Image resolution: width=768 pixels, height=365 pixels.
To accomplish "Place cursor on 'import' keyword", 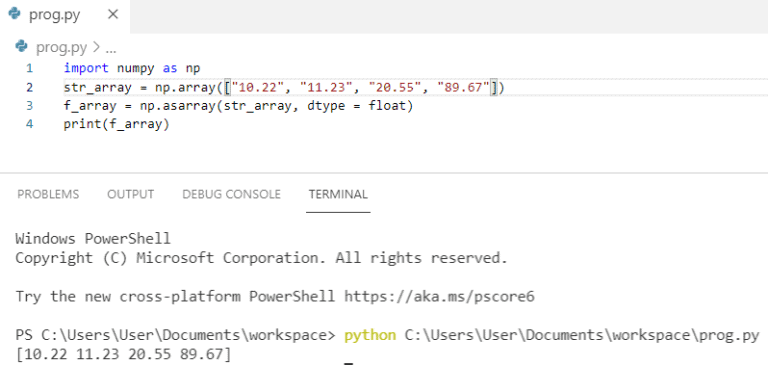I will pyautogui.click(x=86, y=68).
